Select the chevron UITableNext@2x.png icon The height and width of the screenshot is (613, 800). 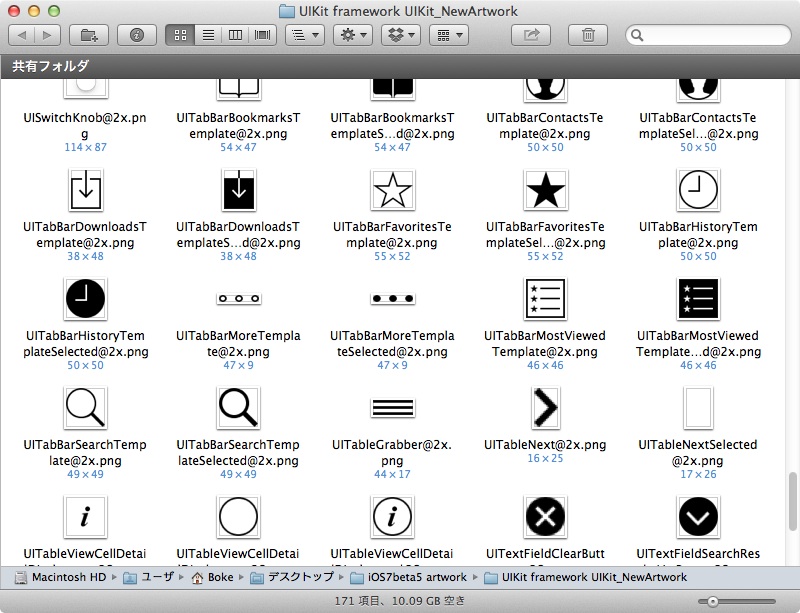coord(545,407)
